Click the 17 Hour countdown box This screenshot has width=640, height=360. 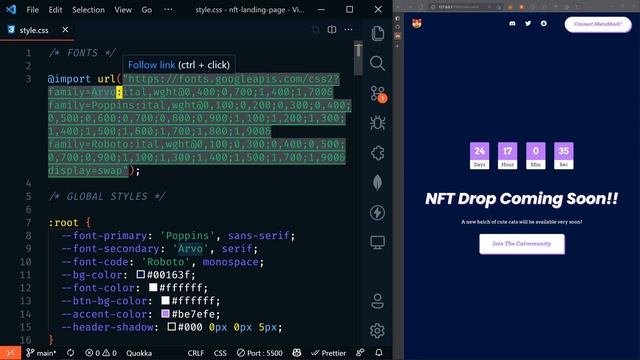click(507, 156)
